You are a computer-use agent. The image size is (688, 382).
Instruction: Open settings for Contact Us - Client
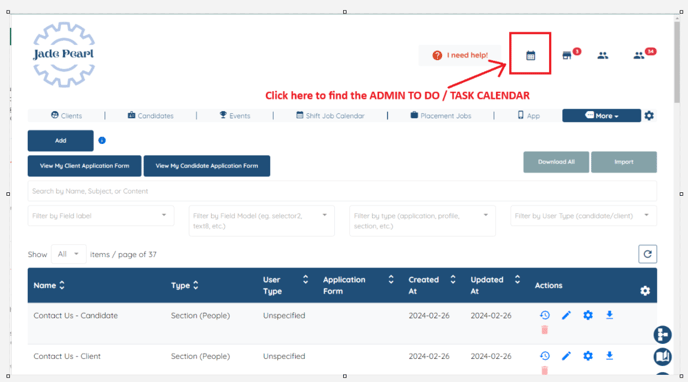pyautogui.click(x=588, y=356)
